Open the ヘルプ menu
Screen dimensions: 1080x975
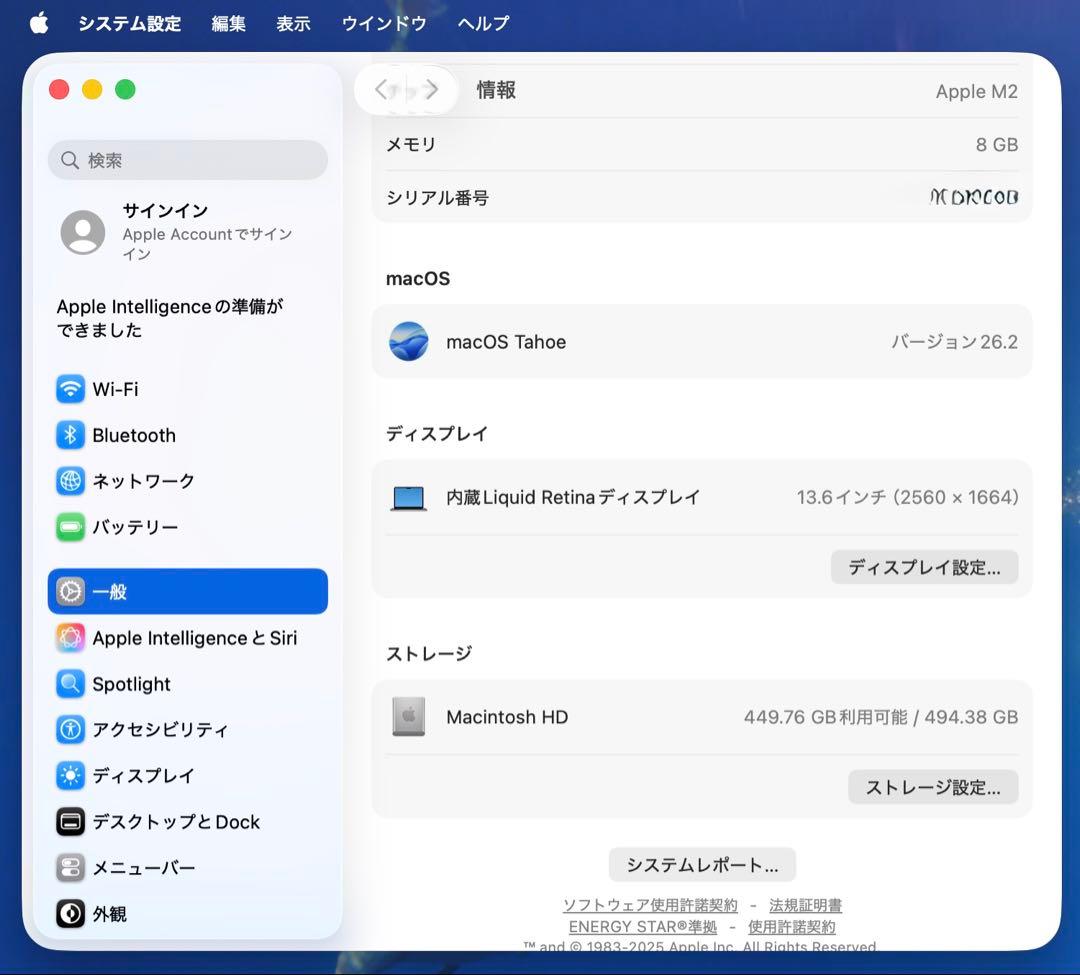(484, 23)
